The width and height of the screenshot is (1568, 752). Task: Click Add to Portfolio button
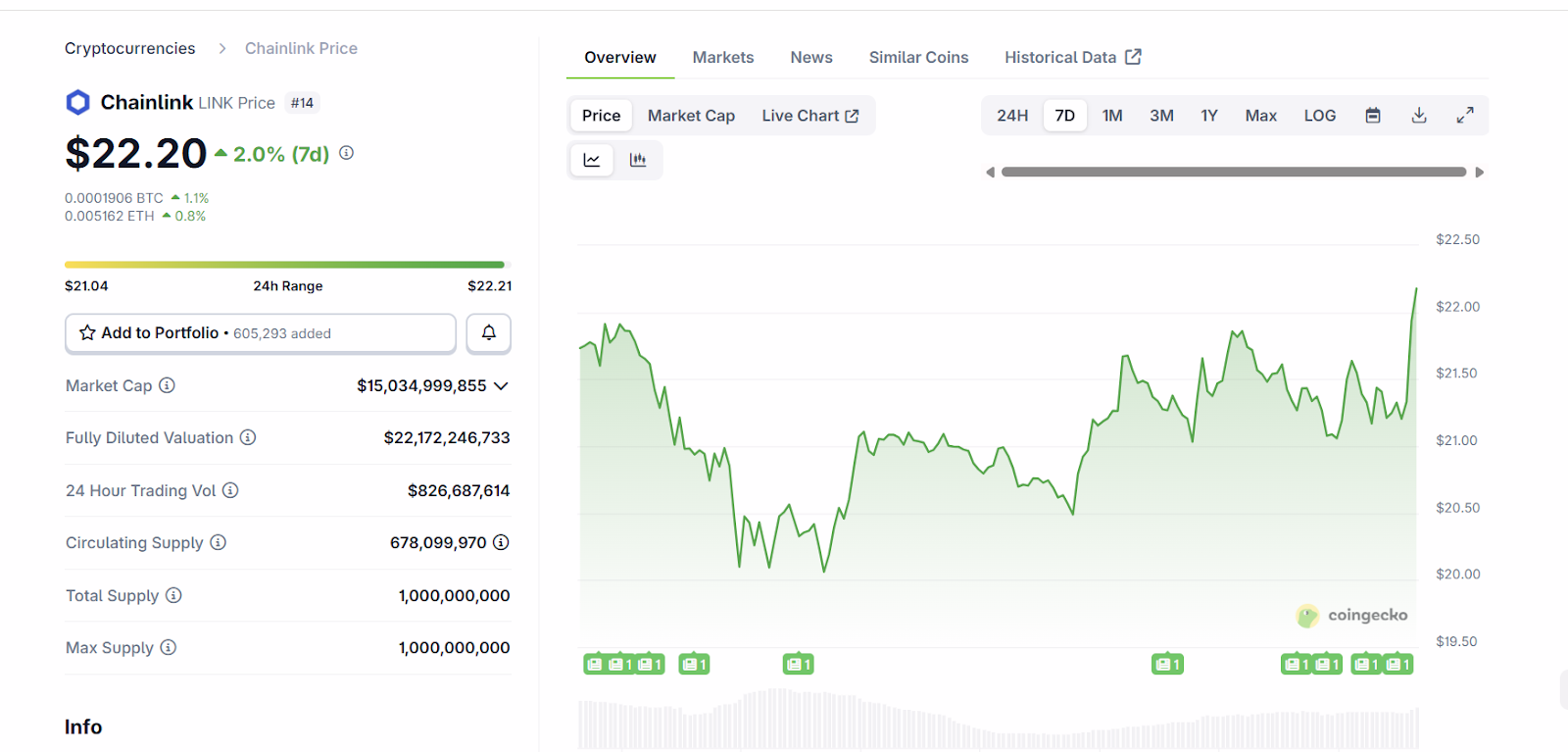coord(261,333)
